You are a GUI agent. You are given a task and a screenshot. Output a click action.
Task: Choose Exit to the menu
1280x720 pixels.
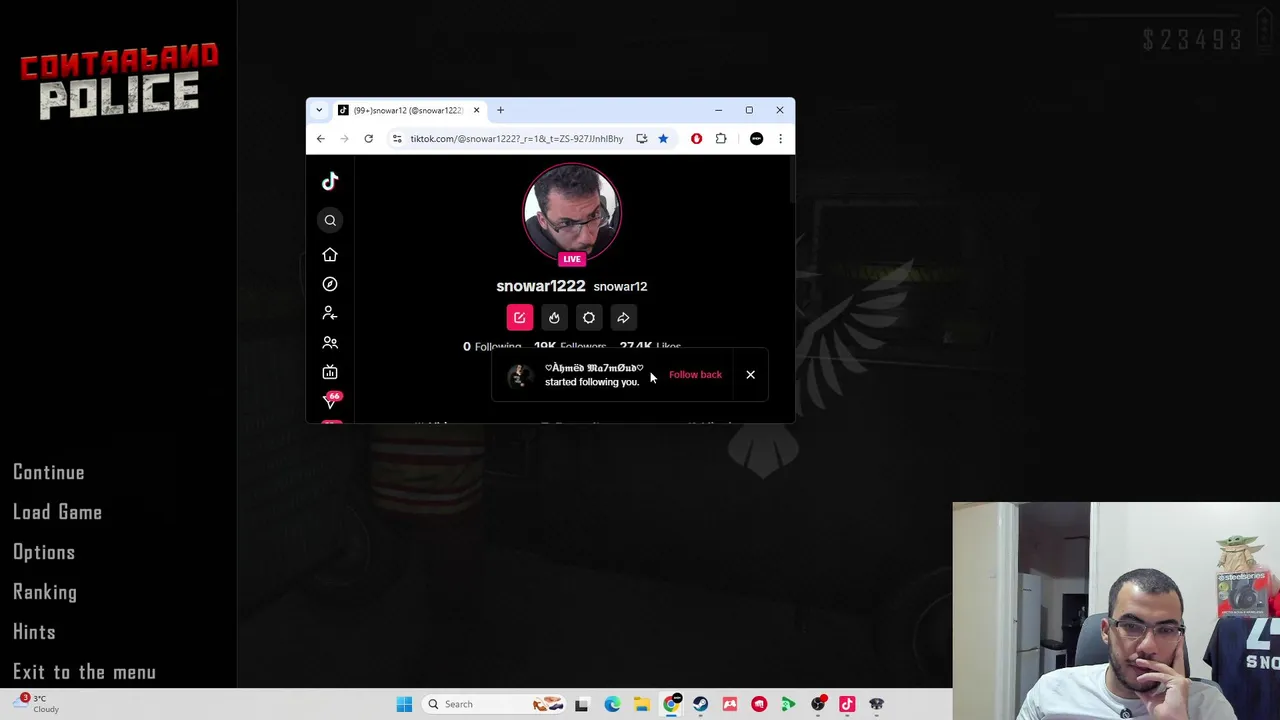tap(84, 672)
